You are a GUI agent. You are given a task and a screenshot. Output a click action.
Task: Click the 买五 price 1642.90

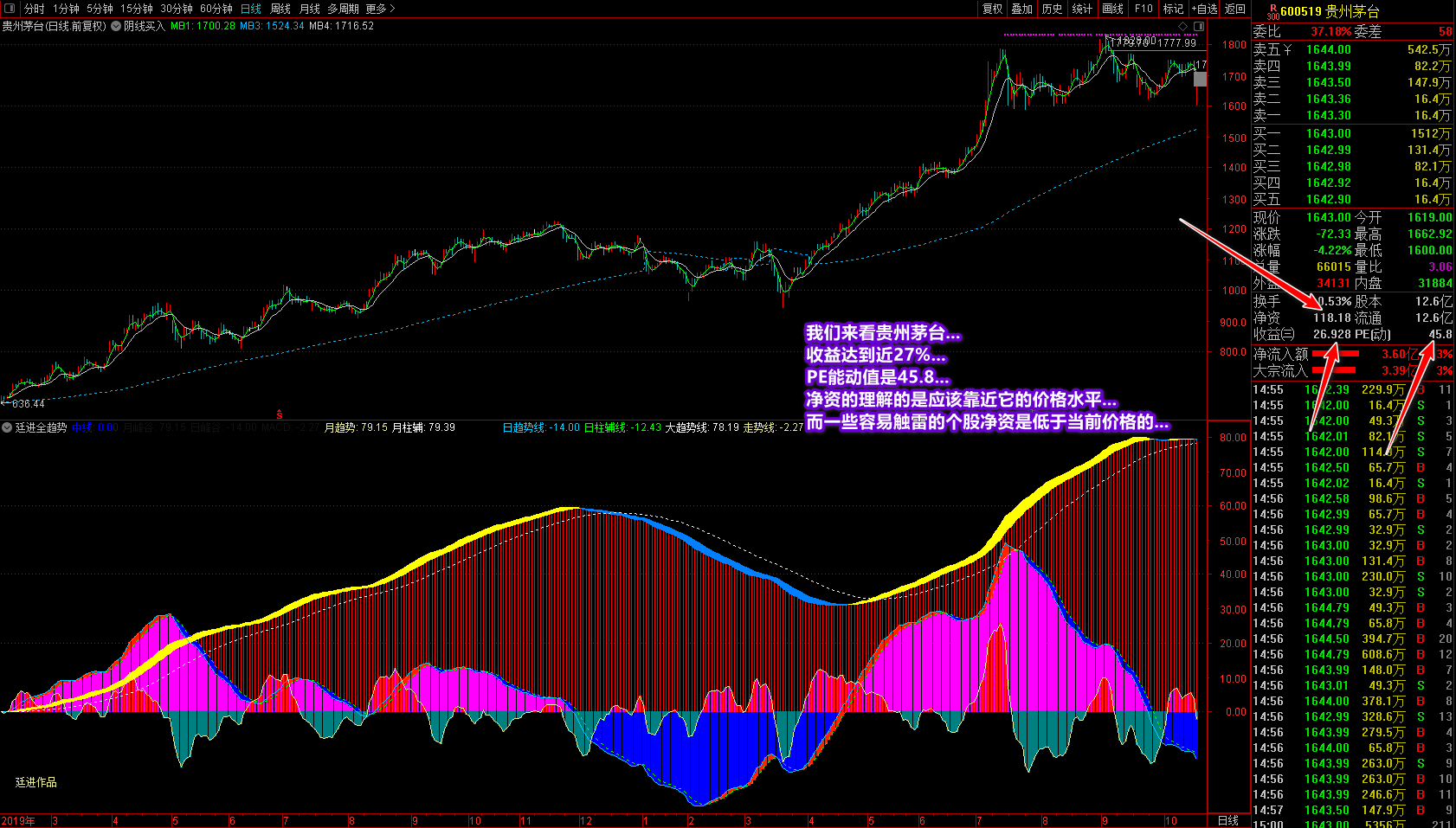1328,199
